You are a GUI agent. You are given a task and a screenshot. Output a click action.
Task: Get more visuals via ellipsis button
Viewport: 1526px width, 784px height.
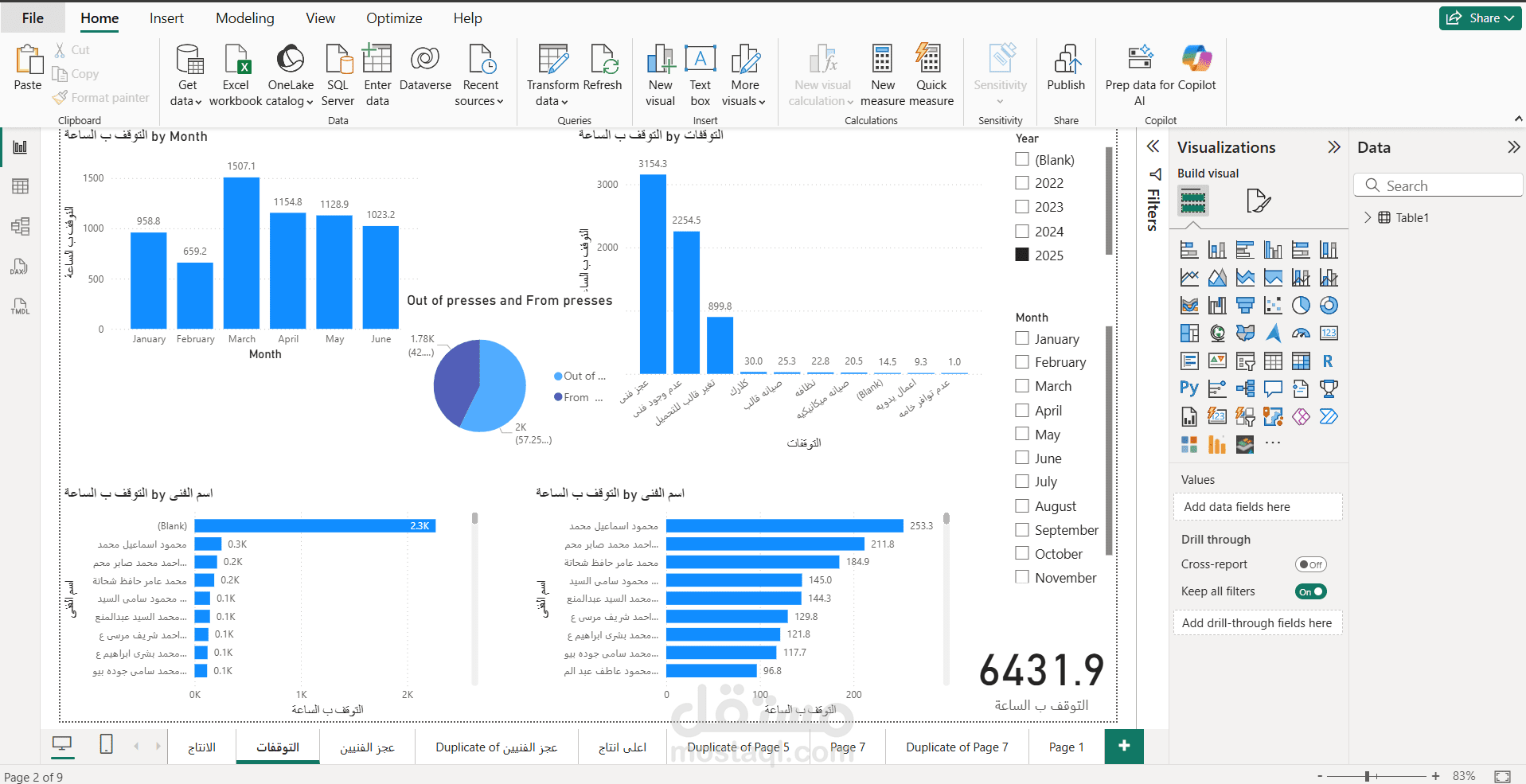(x=1273, y=443)
